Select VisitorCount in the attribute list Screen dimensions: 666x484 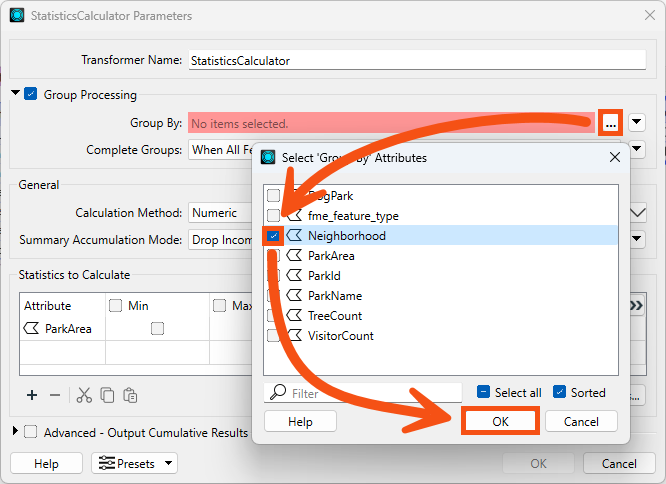coord(340,336)
